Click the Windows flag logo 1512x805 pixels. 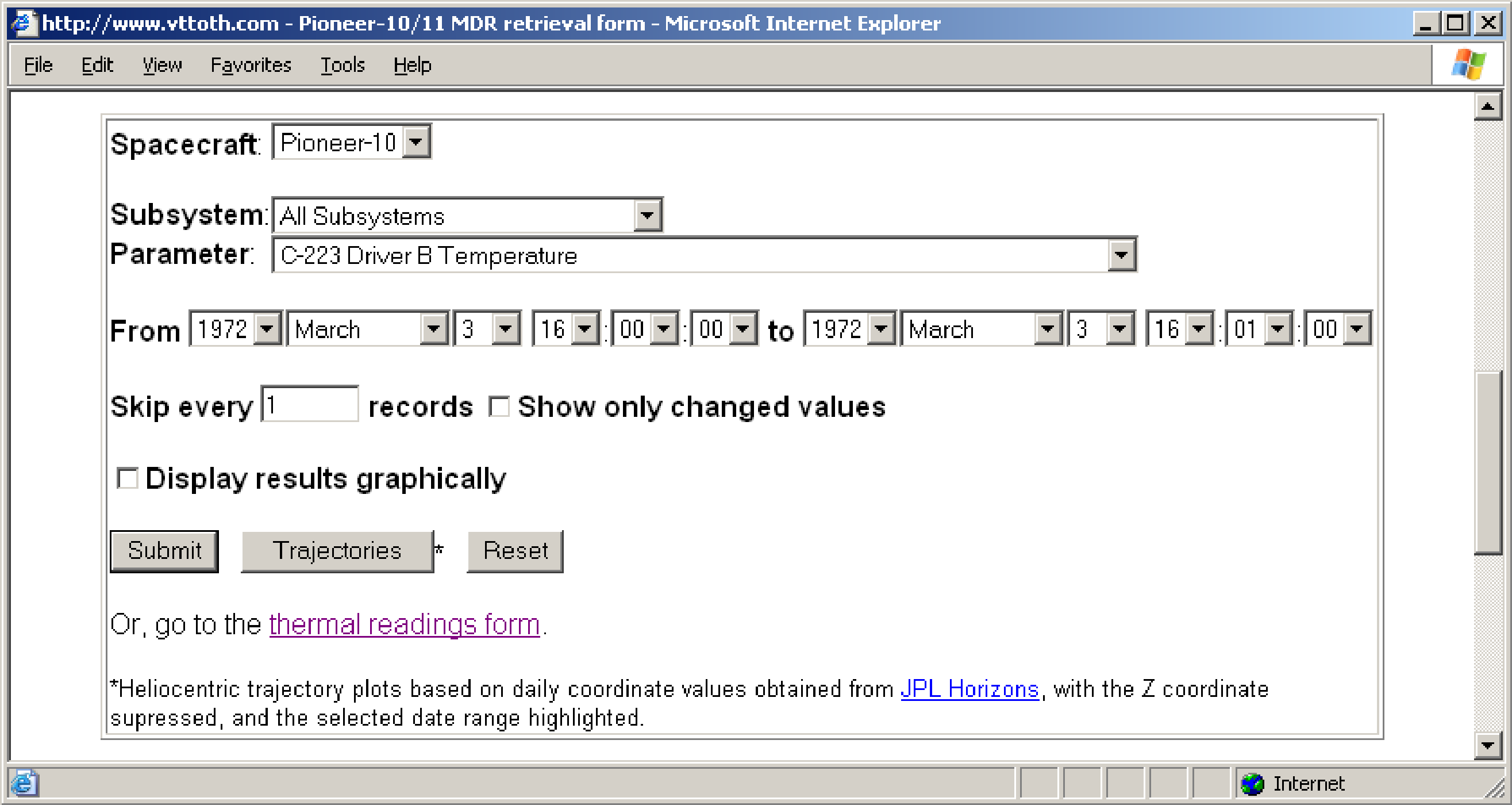tap(1469, 64)
